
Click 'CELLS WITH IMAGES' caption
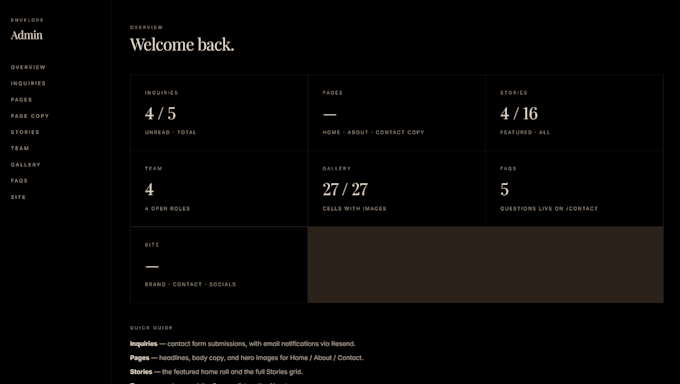[x=354, y=209]
